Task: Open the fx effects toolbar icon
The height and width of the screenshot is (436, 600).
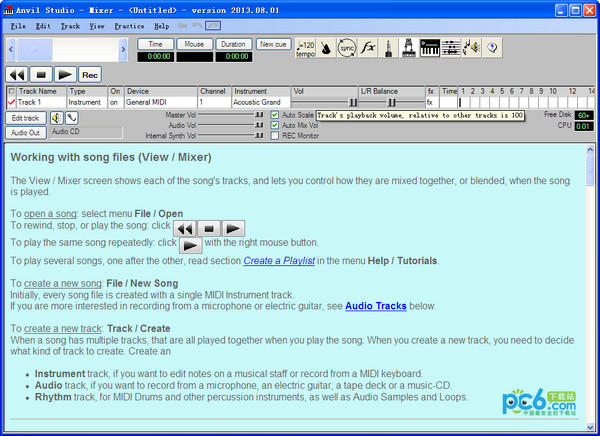Action: (368, 48)
